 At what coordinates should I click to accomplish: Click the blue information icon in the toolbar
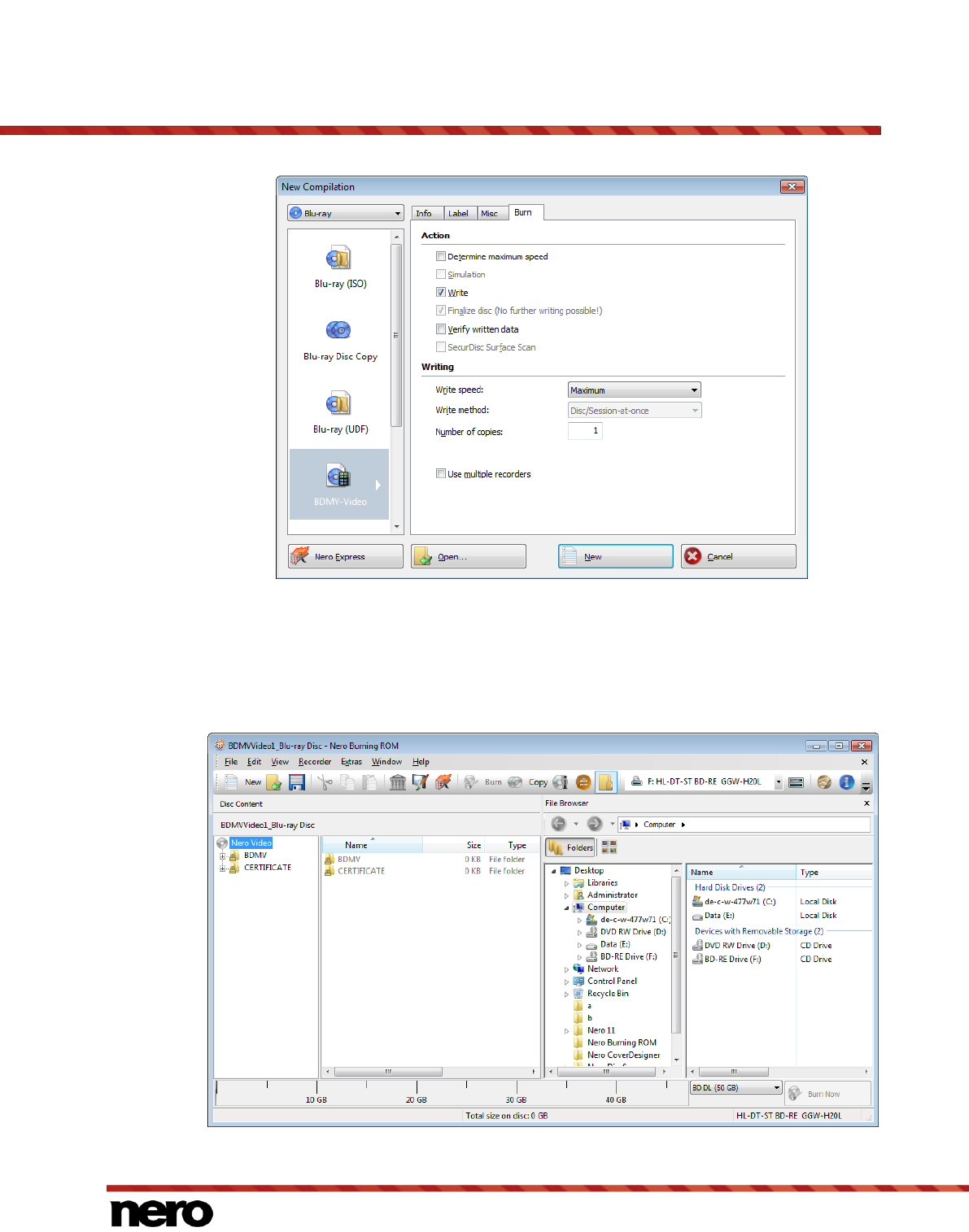(847, 782)
